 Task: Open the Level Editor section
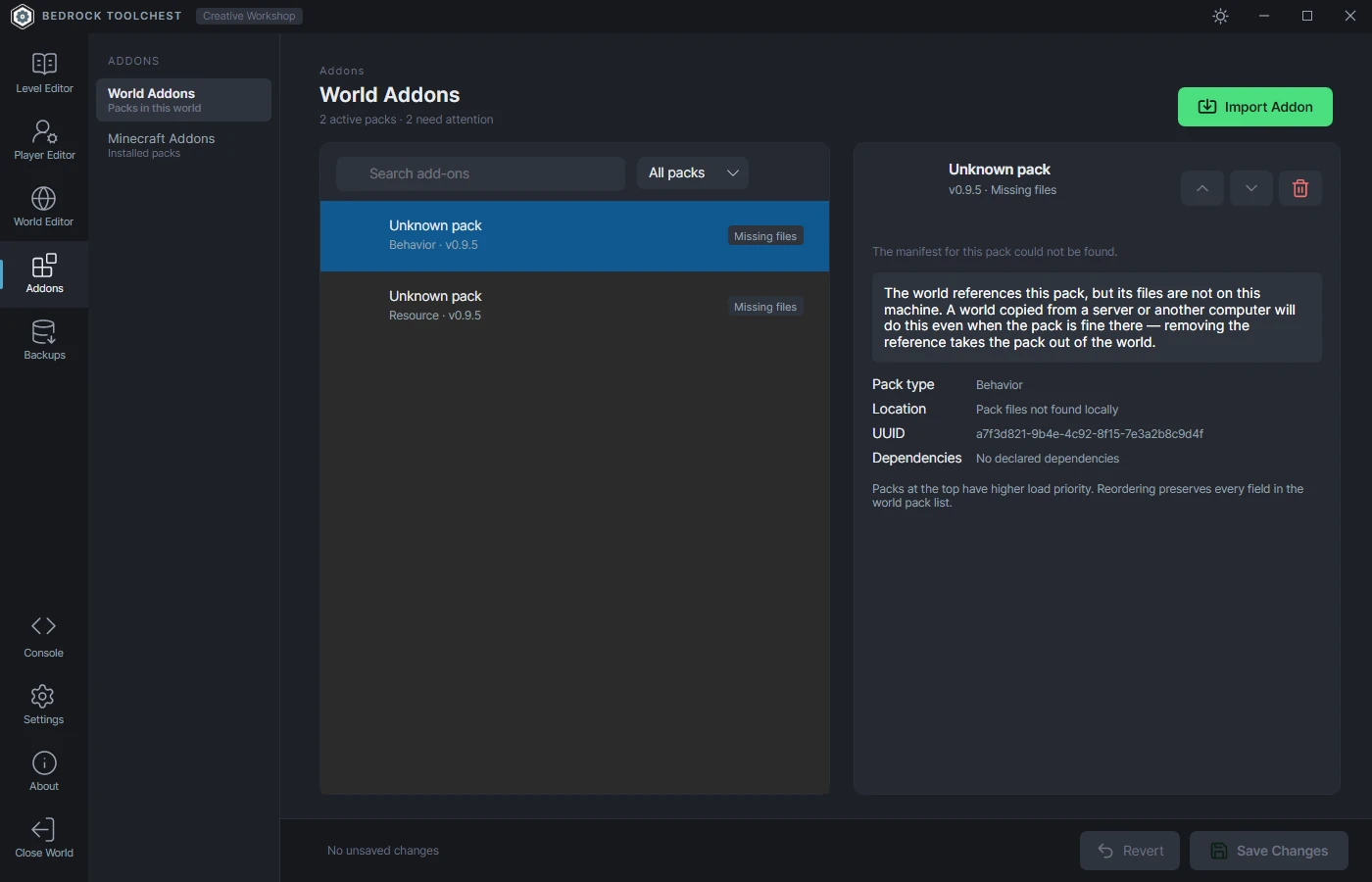(x=44, y=73)
